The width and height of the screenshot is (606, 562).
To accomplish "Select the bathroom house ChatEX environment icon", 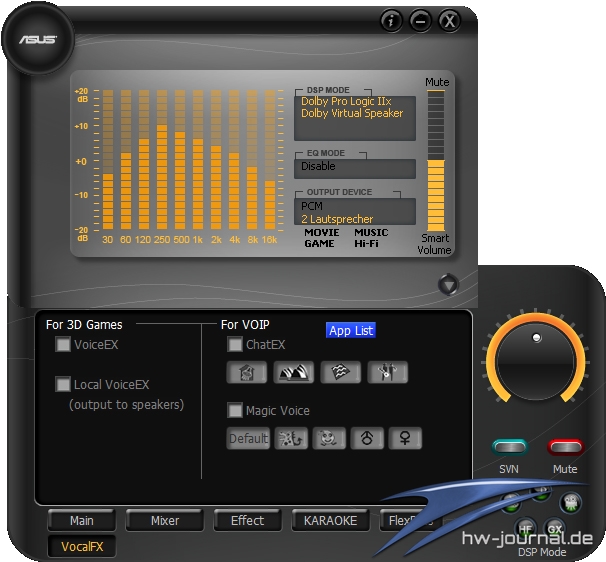I will point(247,372).
